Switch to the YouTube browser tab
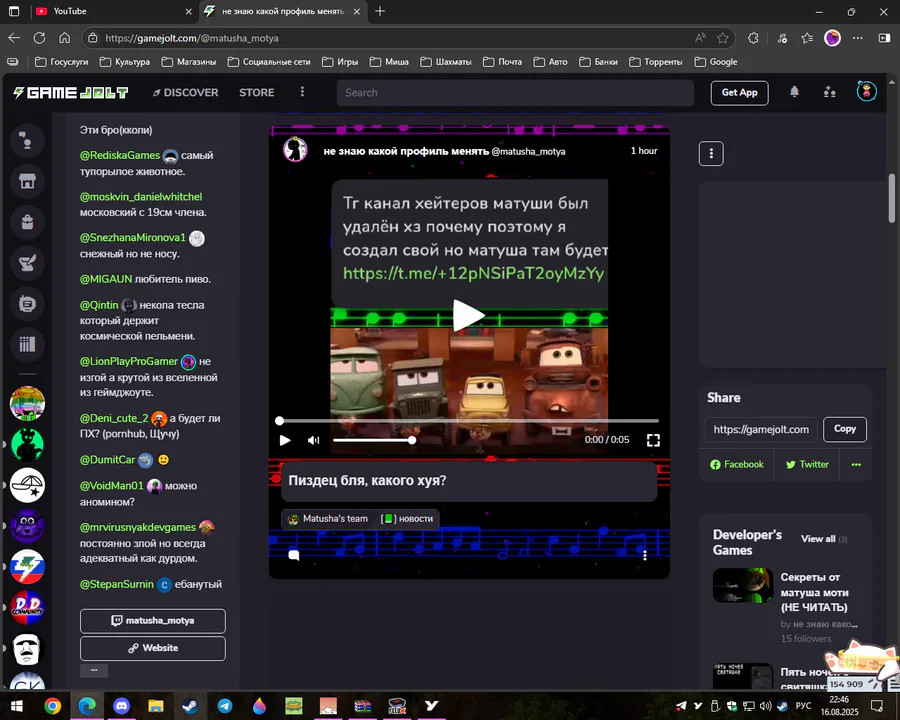Image resolution: width=900 pixels, height=720 pixels. 114,11
